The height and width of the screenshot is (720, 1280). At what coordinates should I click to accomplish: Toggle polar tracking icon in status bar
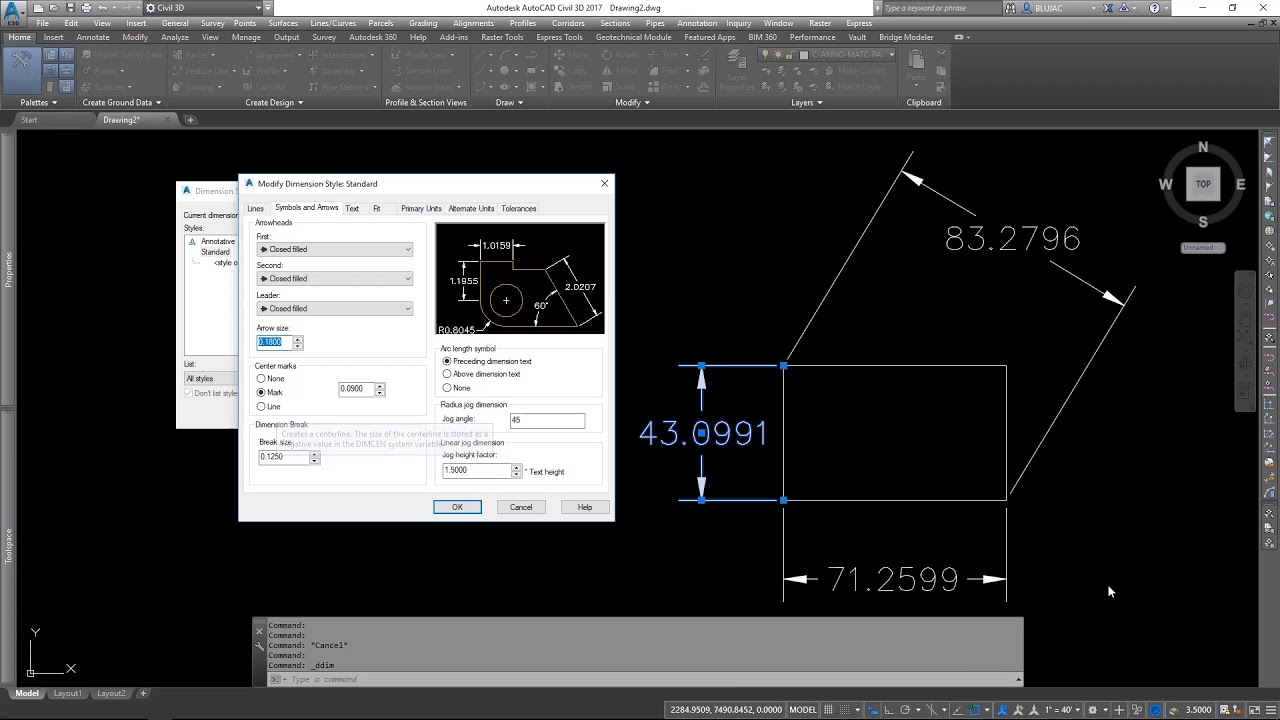click(905, 710)
